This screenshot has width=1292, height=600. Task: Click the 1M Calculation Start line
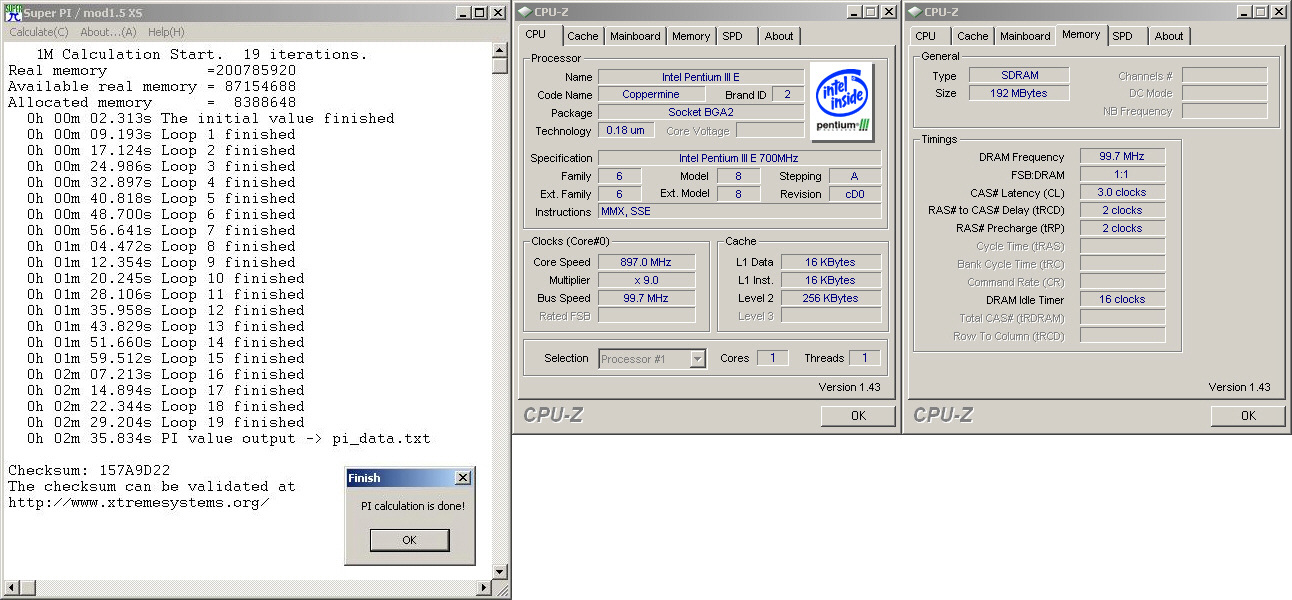click(x=201, y=54)
